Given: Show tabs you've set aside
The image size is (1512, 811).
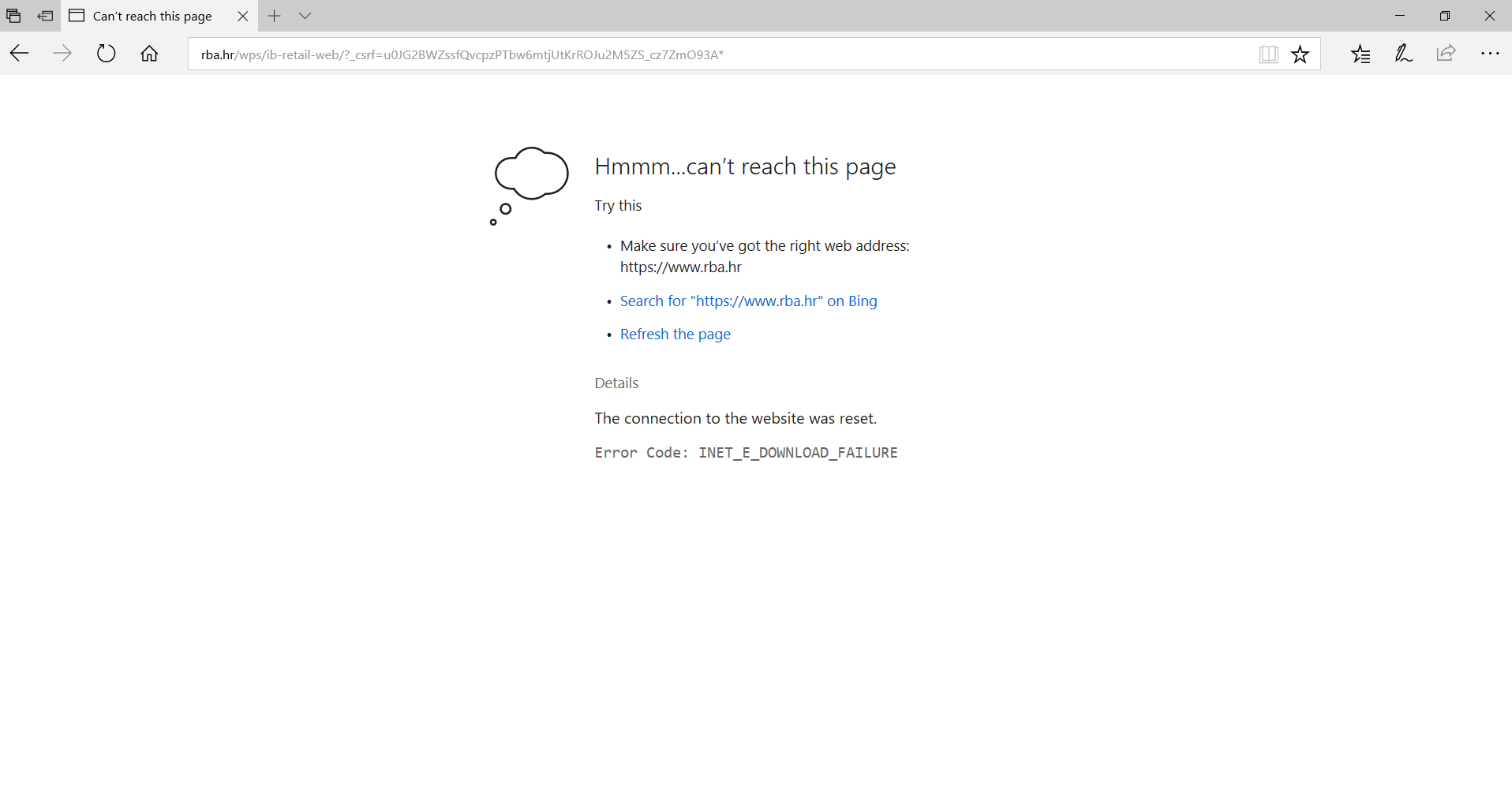Looking at the screenshot, I should [13, 16].
